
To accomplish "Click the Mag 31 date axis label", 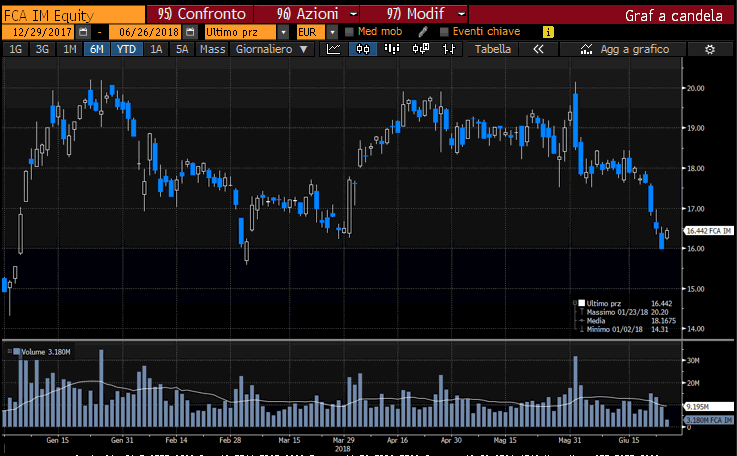I will (x=570, y=440).
